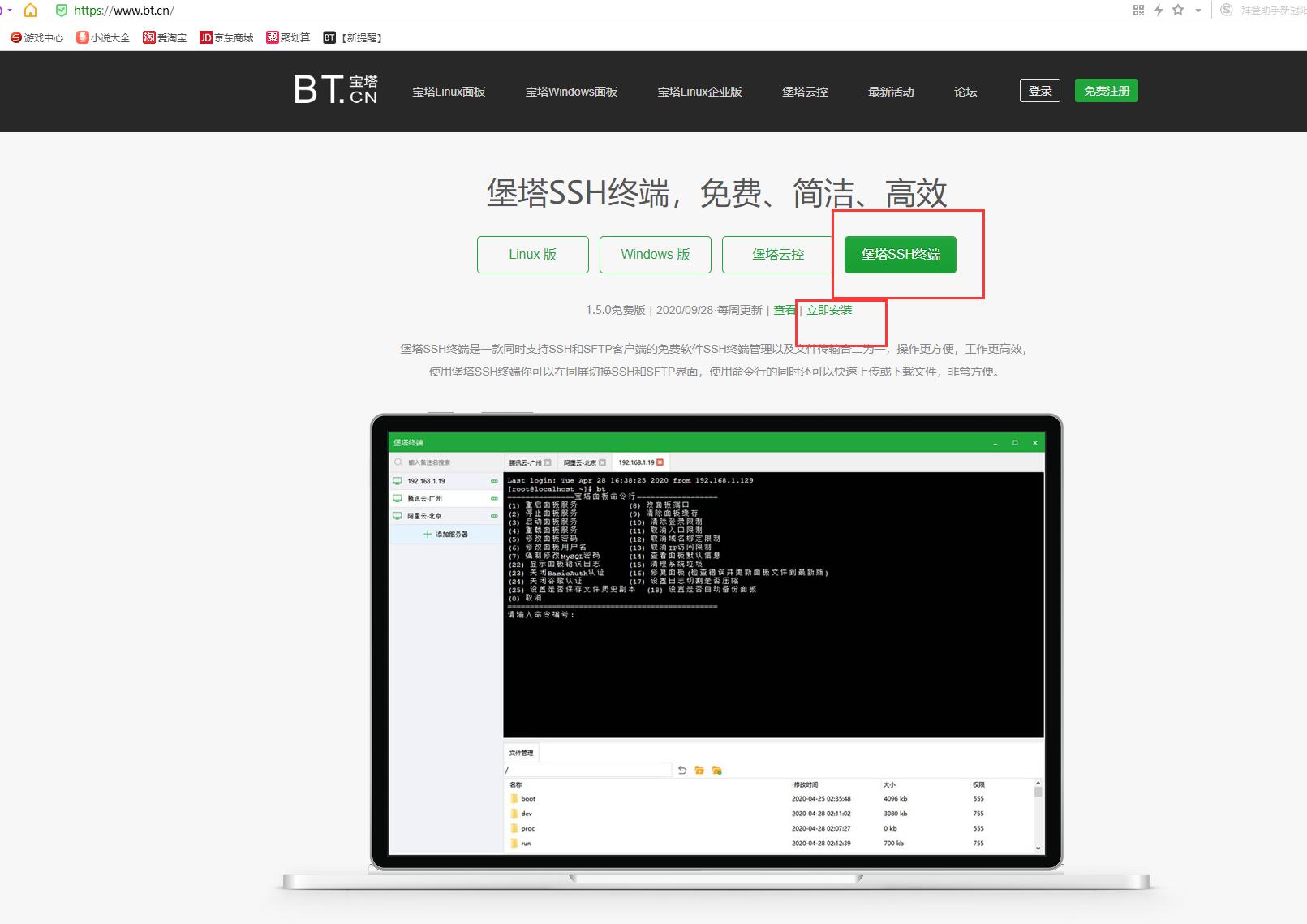The image size is (1307, 924).
Task: Open the BT【新提醒】bookmark
Action: (352, 37)
